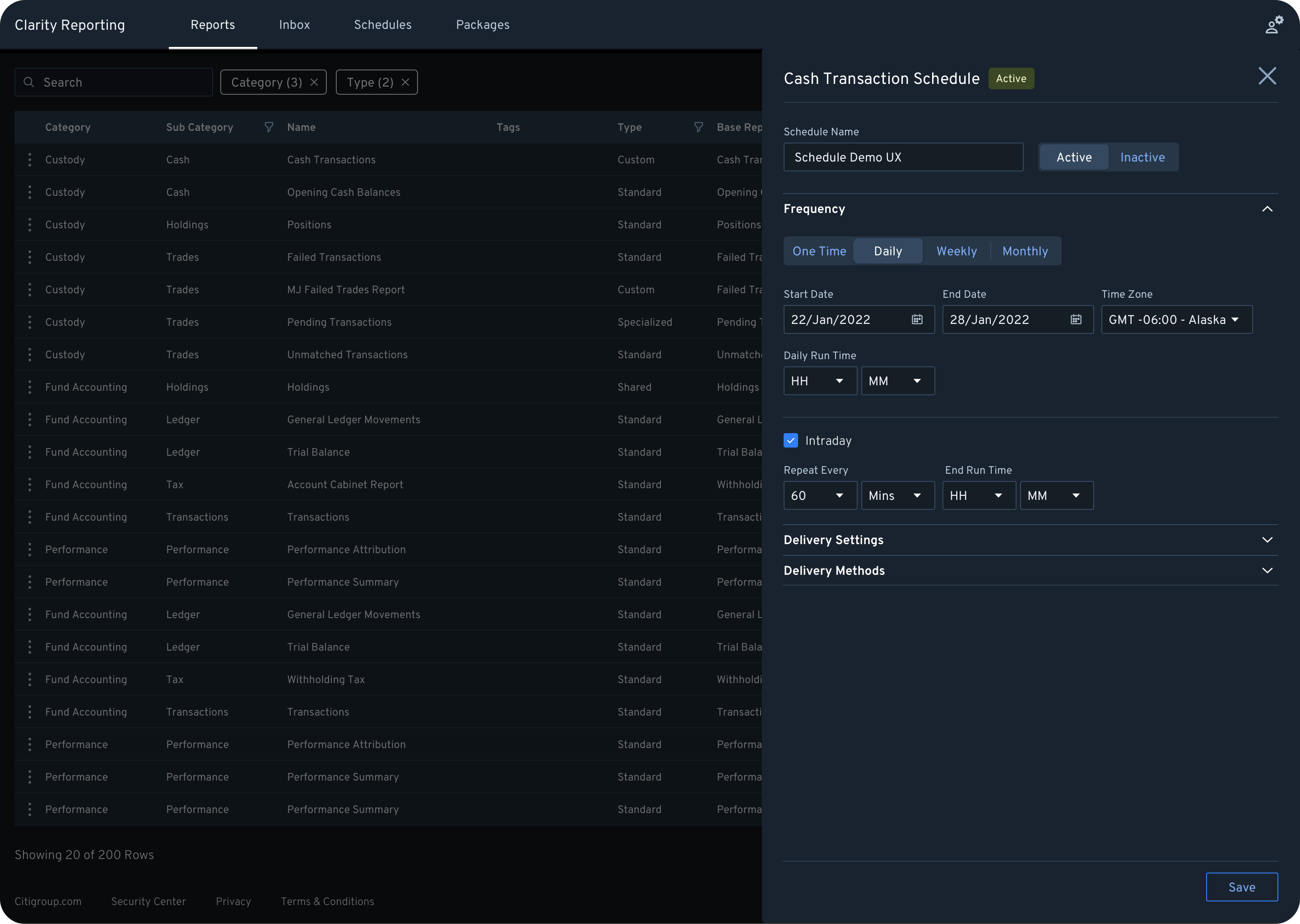Remove the Type (2) filter chip
1300x924 pixels.
[x=405, y=83]
